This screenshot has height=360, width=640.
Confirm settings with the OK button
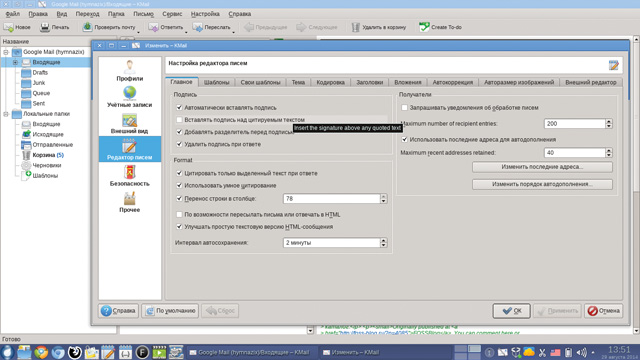[x=511, y=311]
